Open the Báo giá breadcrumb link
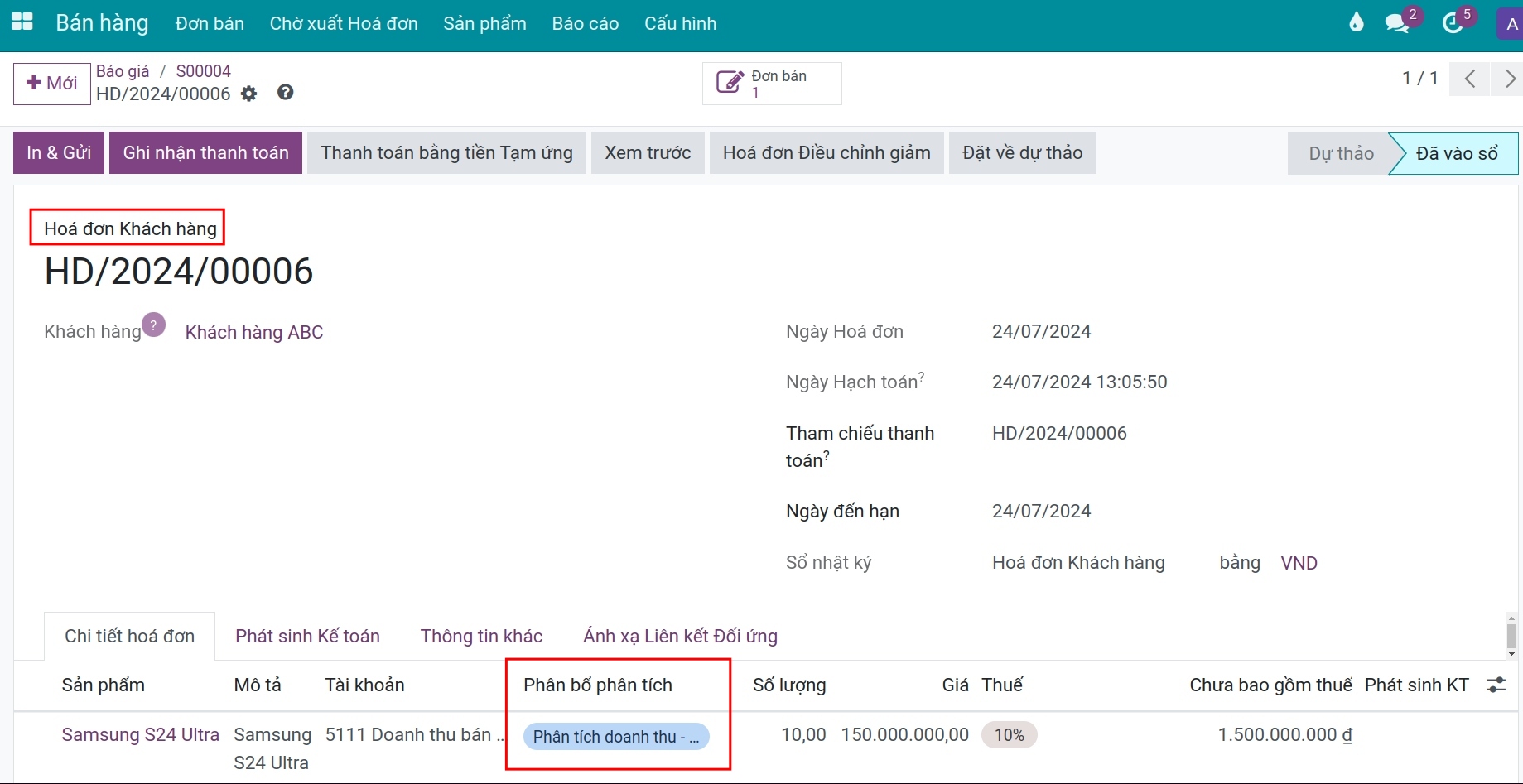The image size is (1523, 784). coord(123,71)
